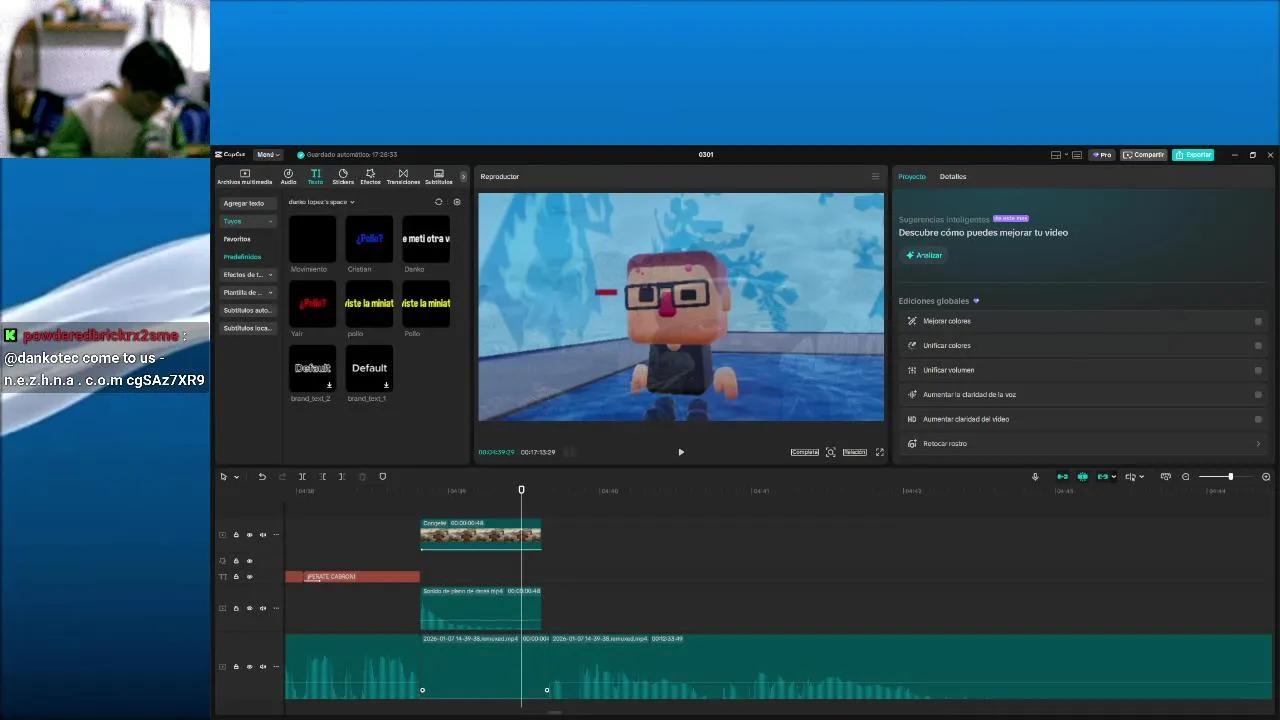
Task: Open the Efectos panel
Action: click(x=370, y=177)
